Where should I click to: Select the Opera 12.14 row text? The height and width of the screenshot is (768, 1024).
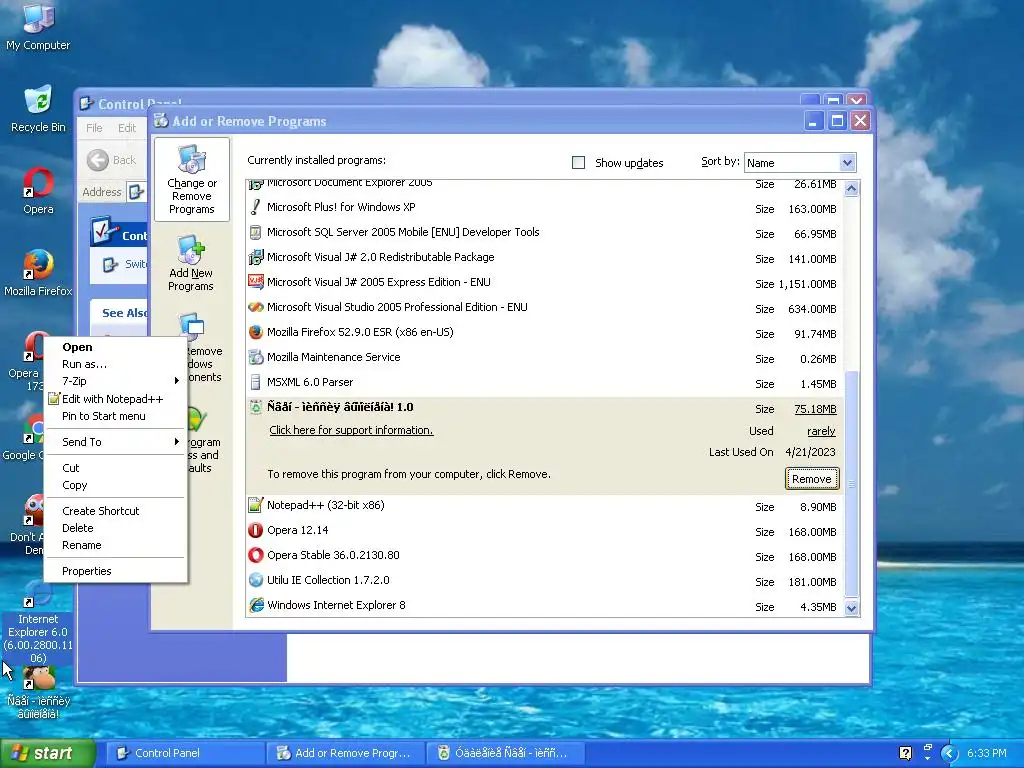[298, 530]
